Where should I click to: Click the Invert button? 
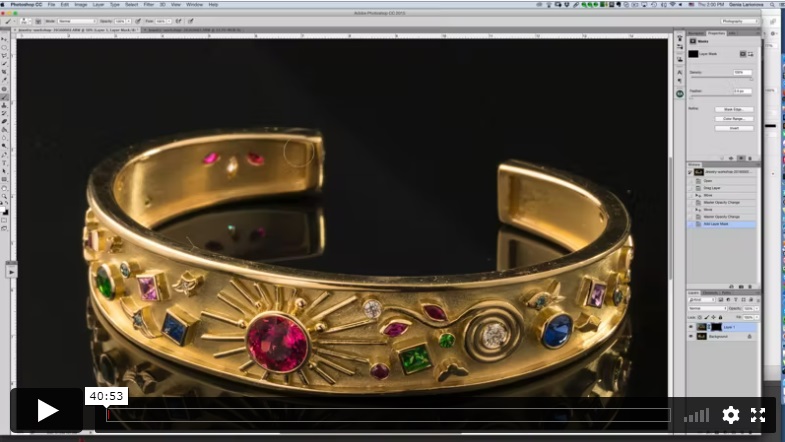(x=734, y=128)
